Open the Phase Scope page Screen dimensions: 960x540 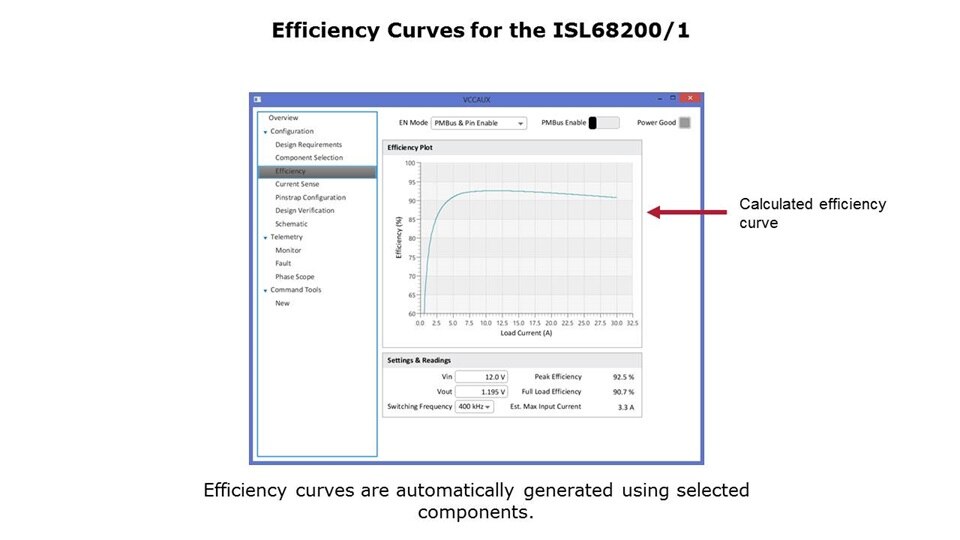coord(294,277)
